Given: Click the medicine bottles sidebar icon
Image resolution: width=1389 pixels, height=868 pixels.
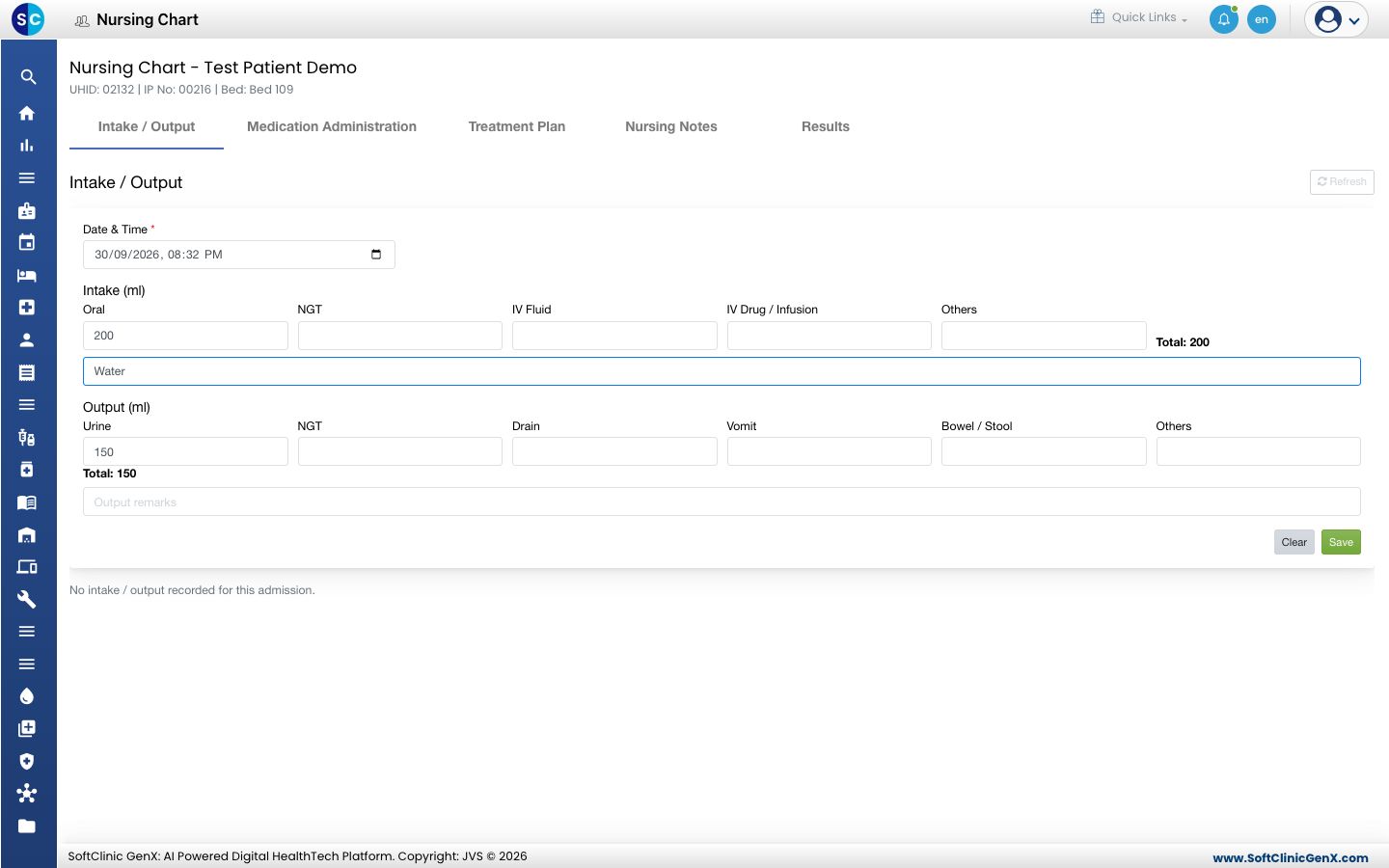Looking at the screenshot, I should click(27, 437).
